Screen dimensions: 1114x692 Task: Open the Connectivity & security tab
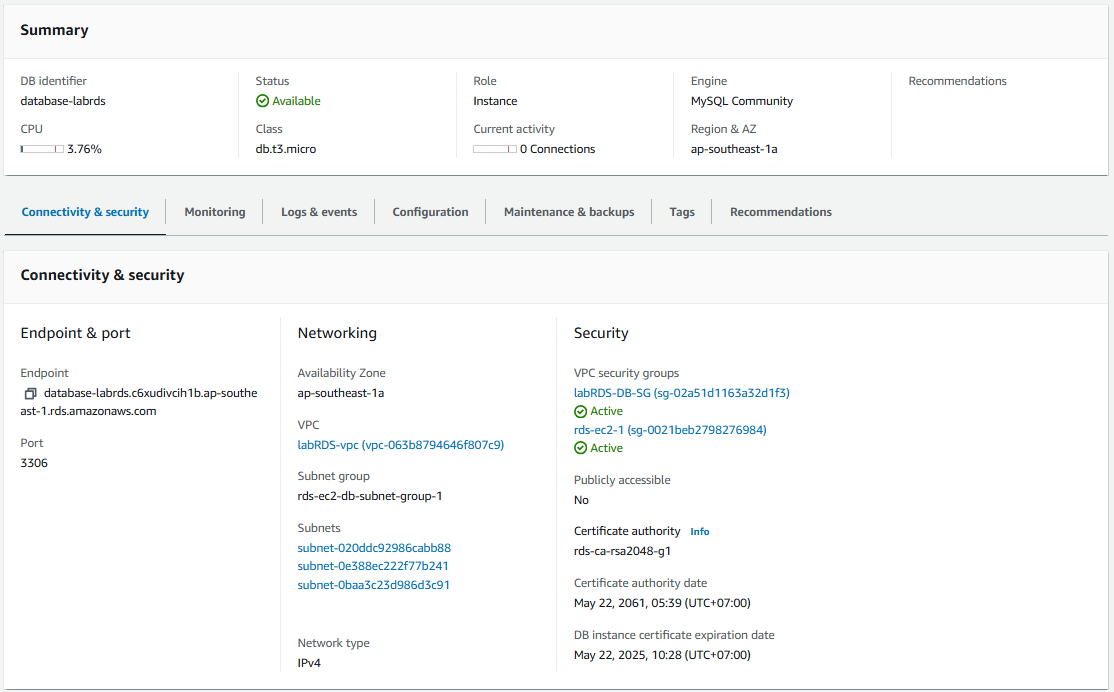click(x=85, y=212)
